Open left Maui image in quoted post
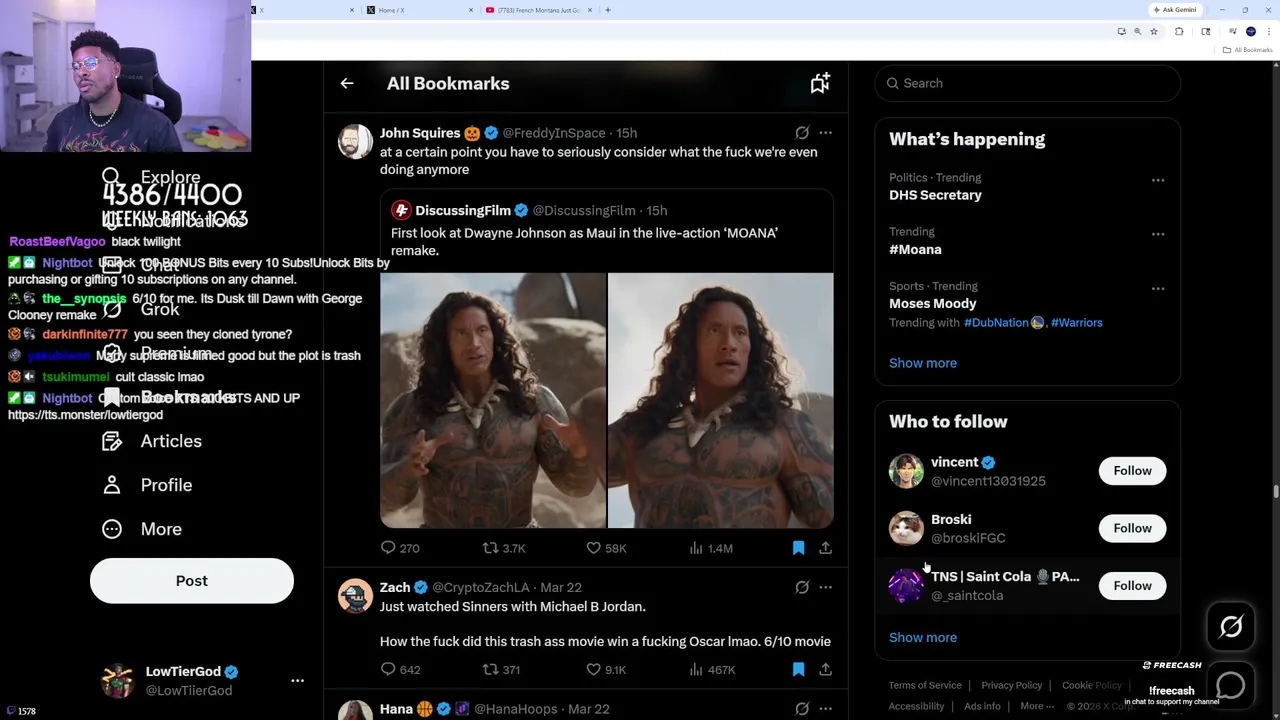The width and height of the screenshot is (1280, 720). (x=493, y=400)
